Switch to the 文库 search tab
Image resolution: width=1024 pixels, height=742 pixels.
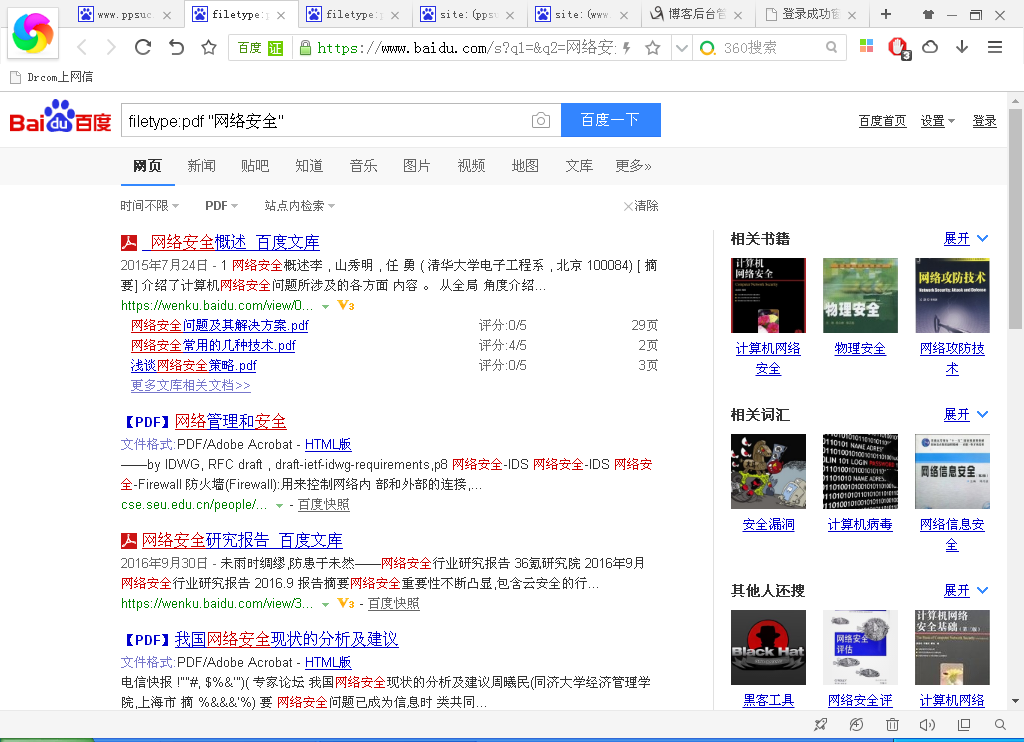tap(579, 166)
